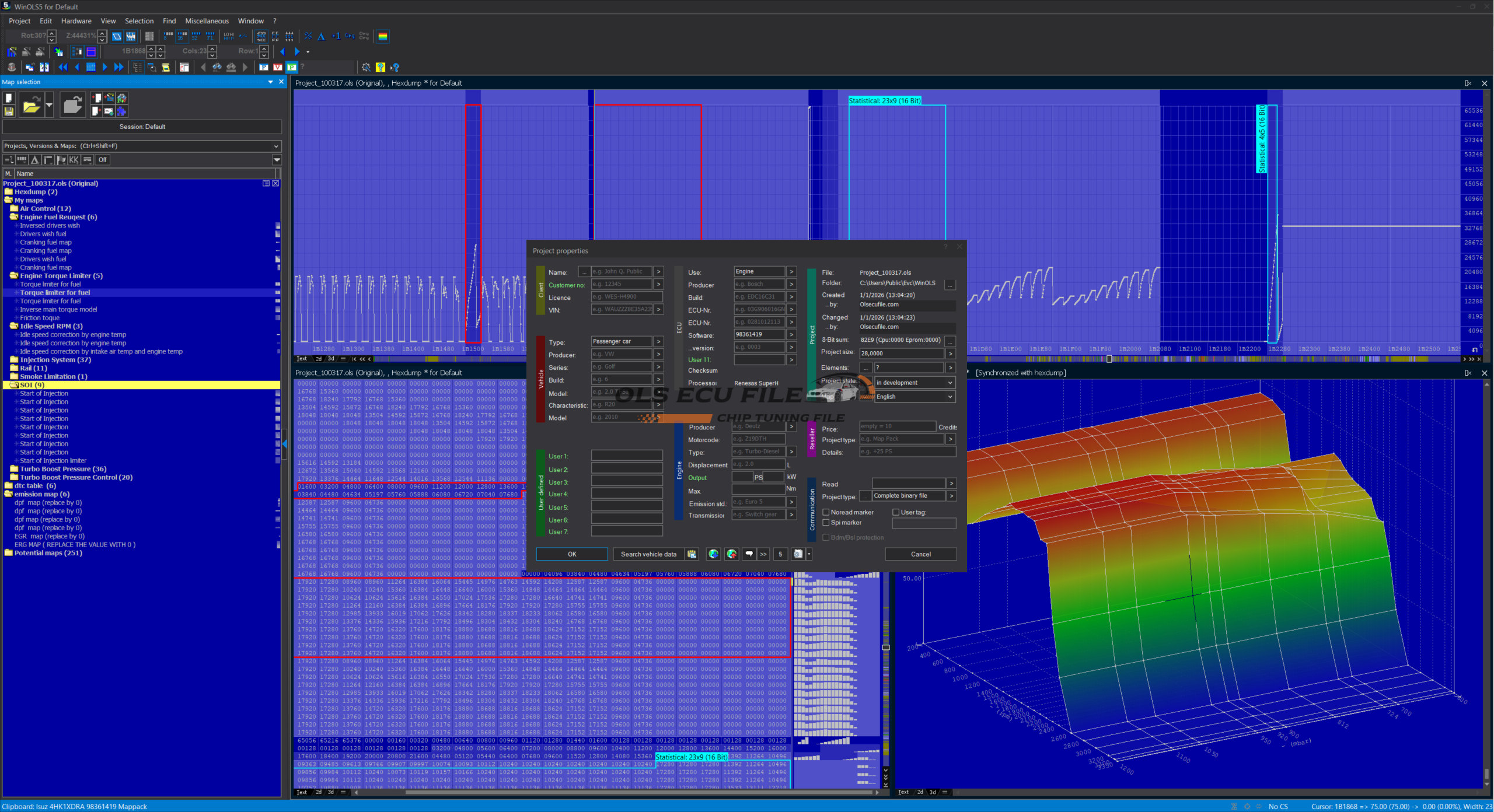Click the Software number input field
The width and height of the screenshot is (1494, 812).
pyautogui.click(x=759, y=335)
